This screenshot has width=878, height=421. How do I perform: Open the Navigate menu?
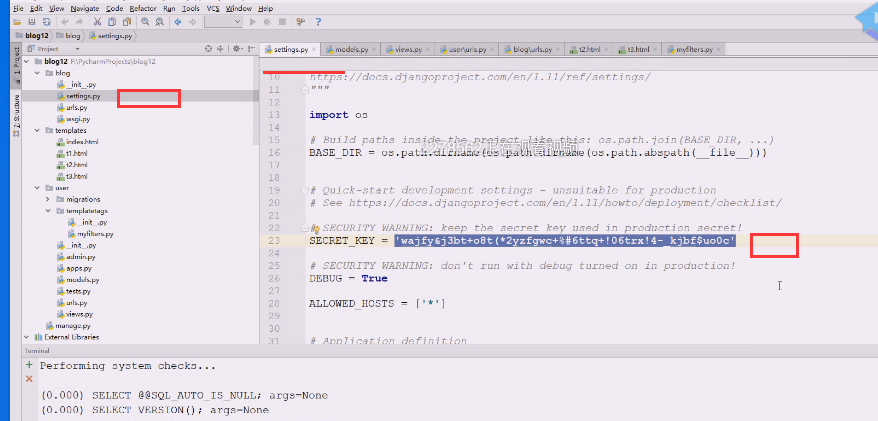point(85,8)
